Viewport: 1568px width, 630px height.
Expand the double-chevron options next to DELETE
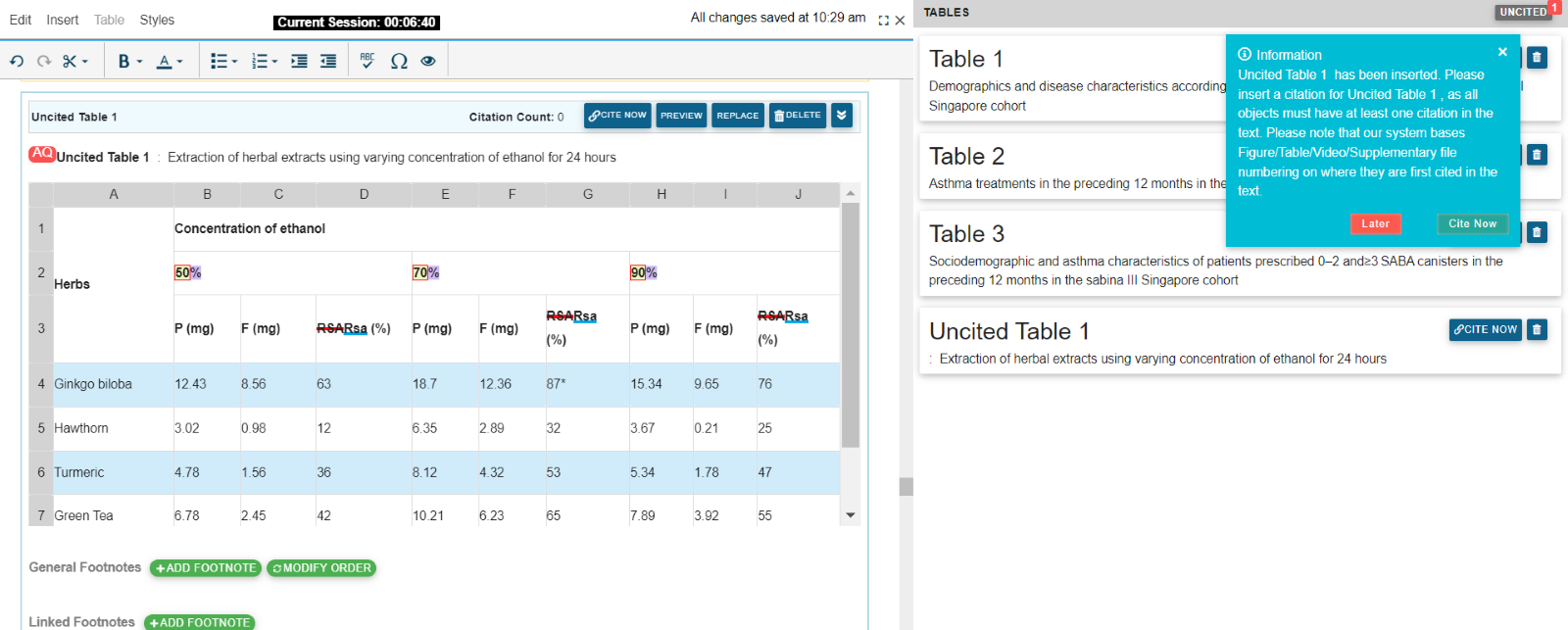(x=842, y=116)
